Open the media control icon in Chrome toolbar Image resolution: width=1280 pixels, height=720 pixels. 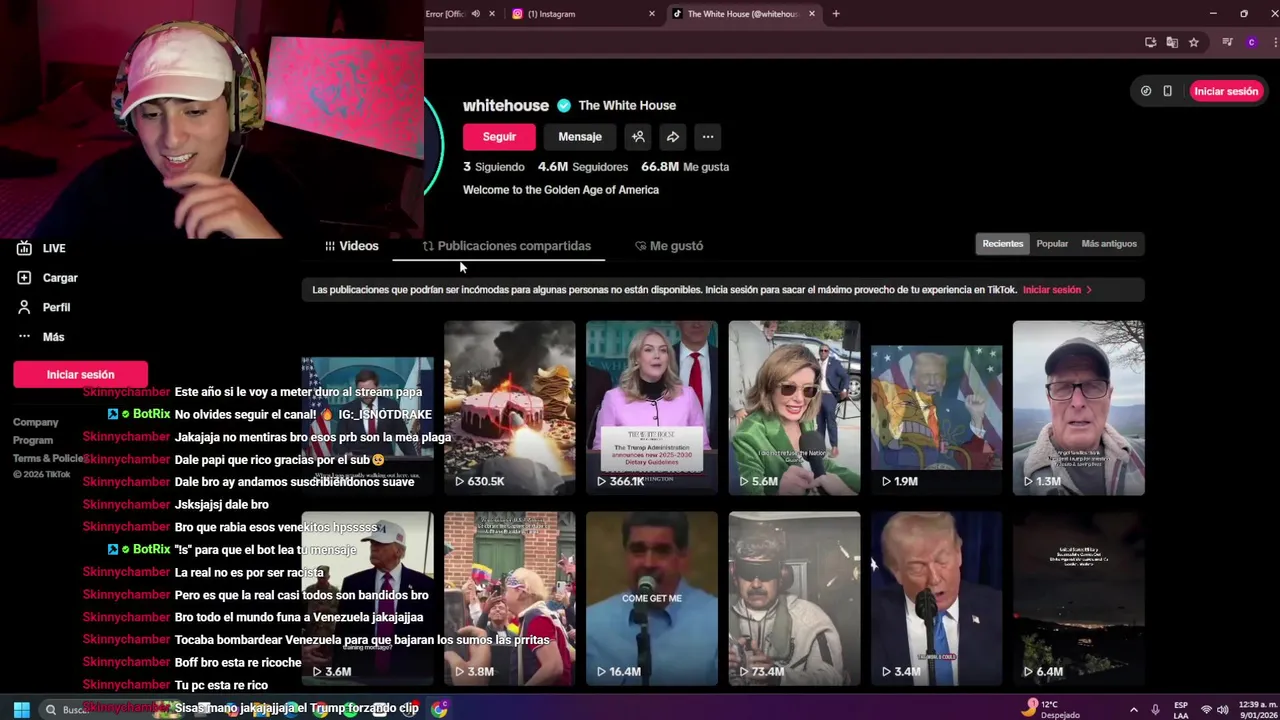tap(1227, 42)
